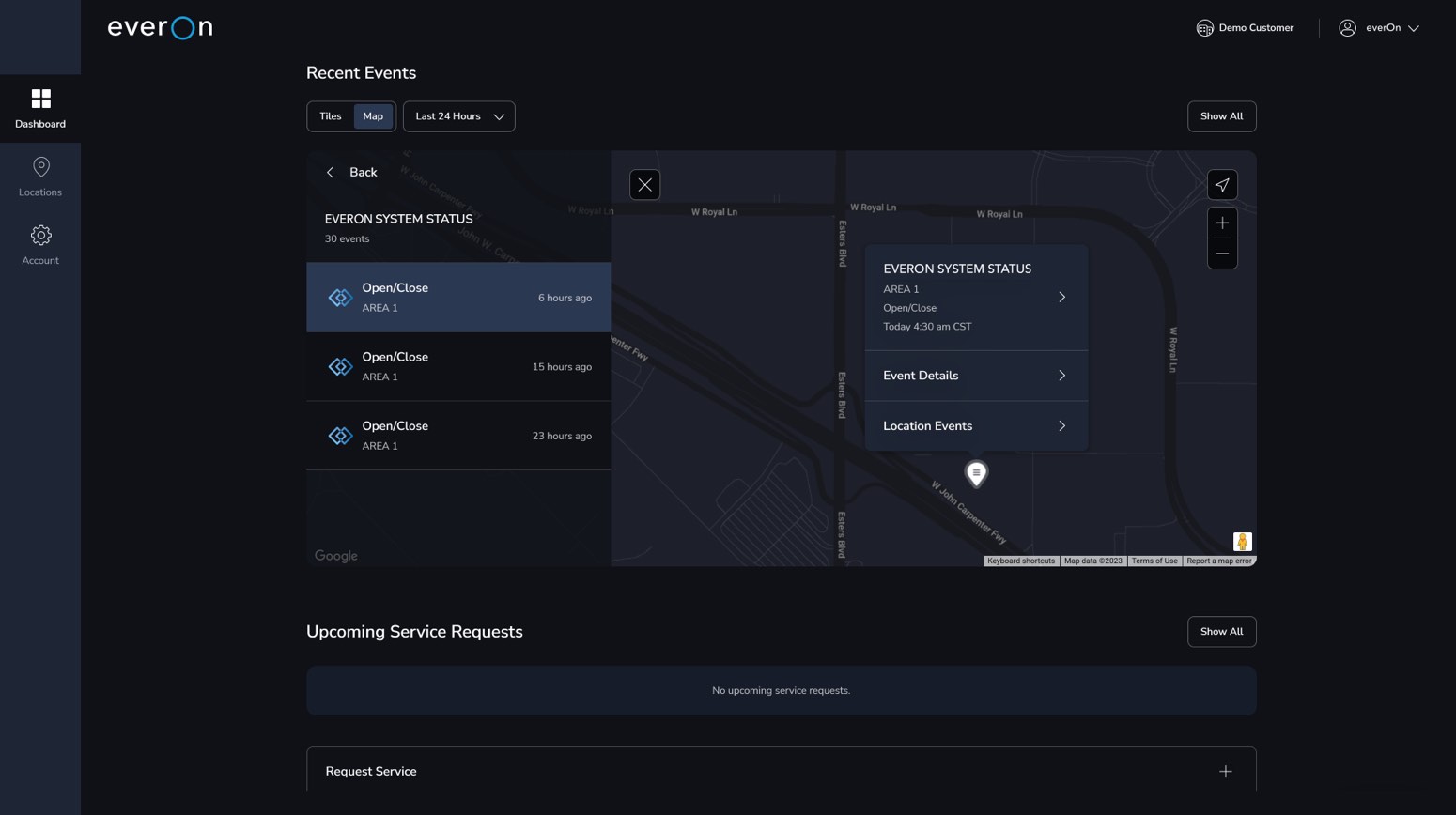Click the Street View pegman icon
Screen dimensions: 1456x815
pyautogui.click(x=1242, y=542)
